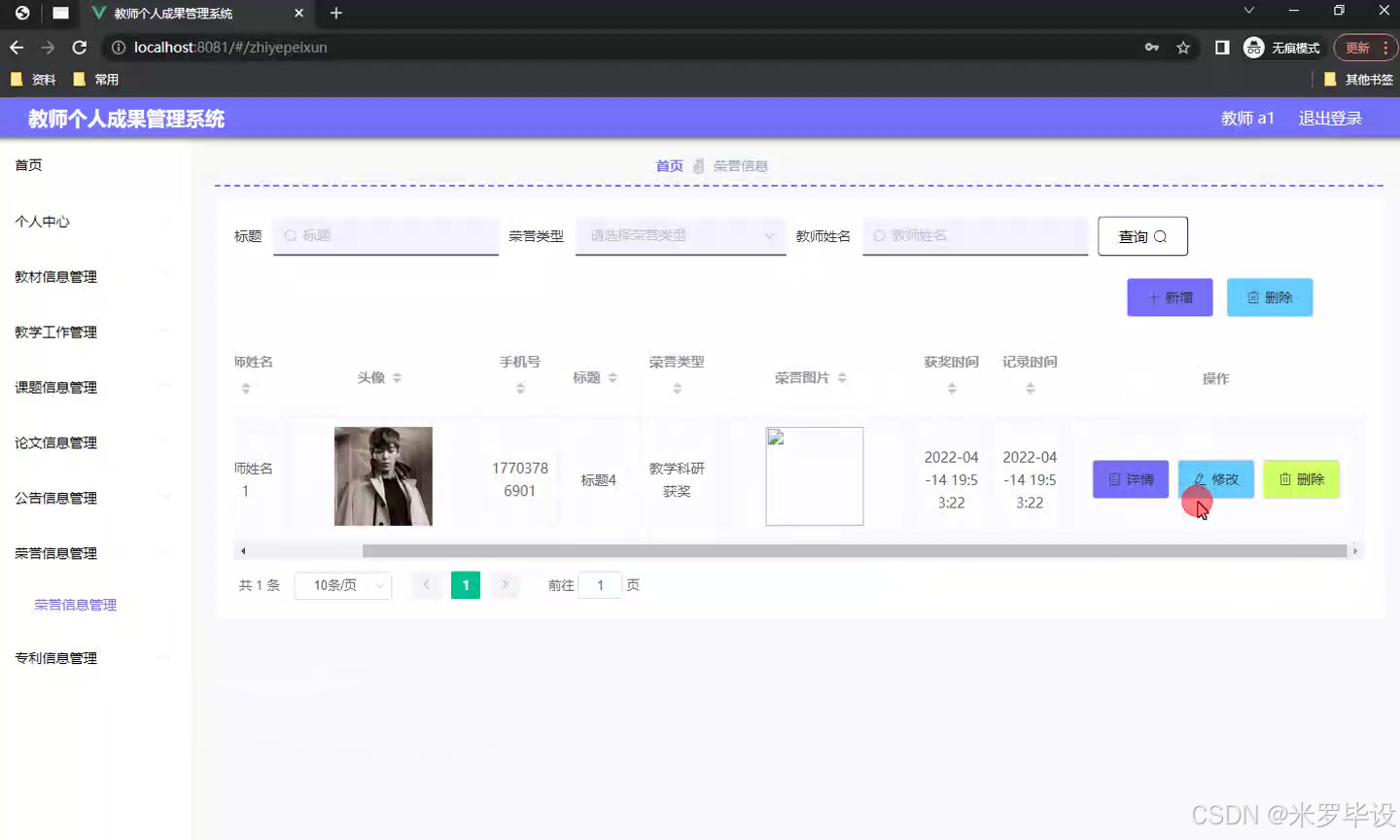Image resolution: width=1400 pixels, height=840 pixels.
Task: Click the plus icon on the 新增 button
Action: pos(1151,297)
